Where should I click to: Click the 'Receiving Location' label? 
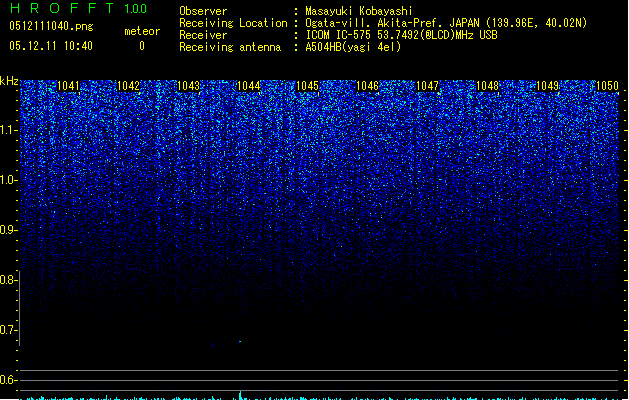tap(233, 23)
